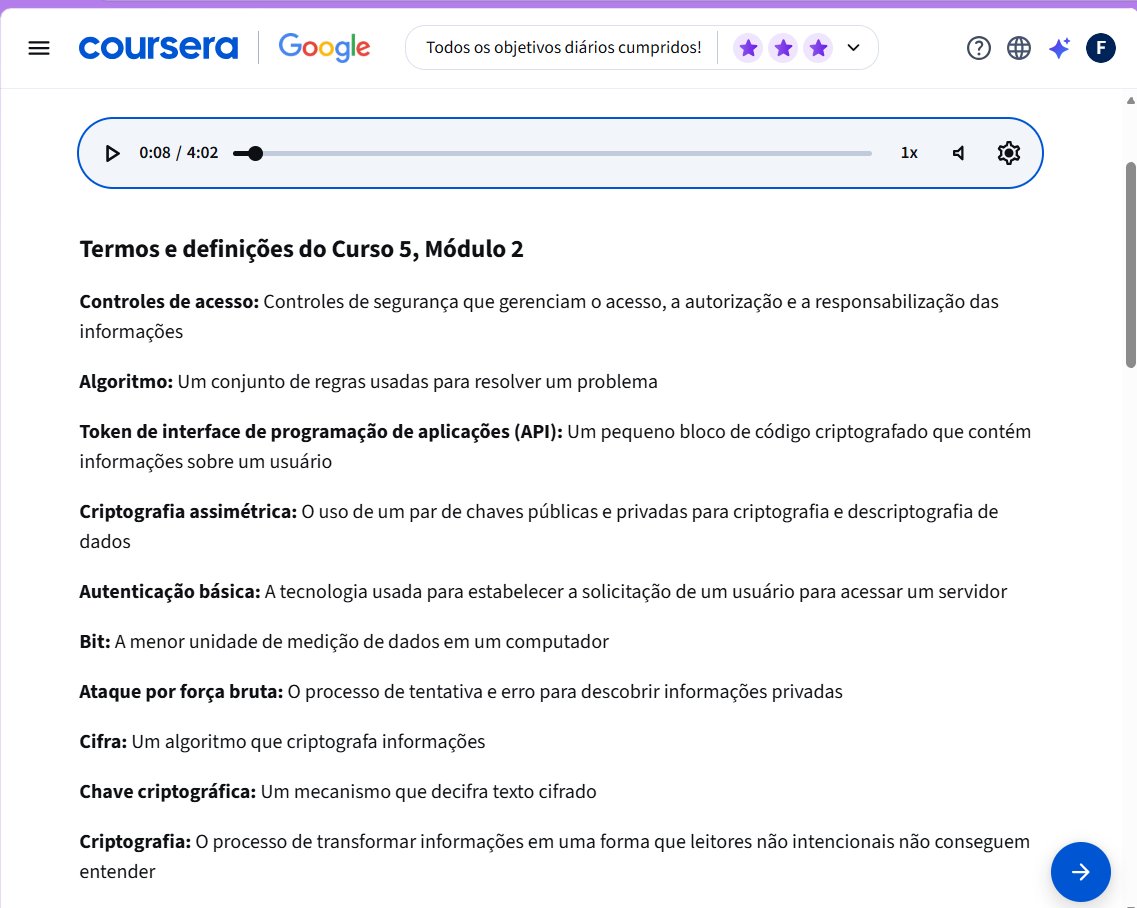
Task: Click the second purple star badge
Action: click(x=783, y=48)
